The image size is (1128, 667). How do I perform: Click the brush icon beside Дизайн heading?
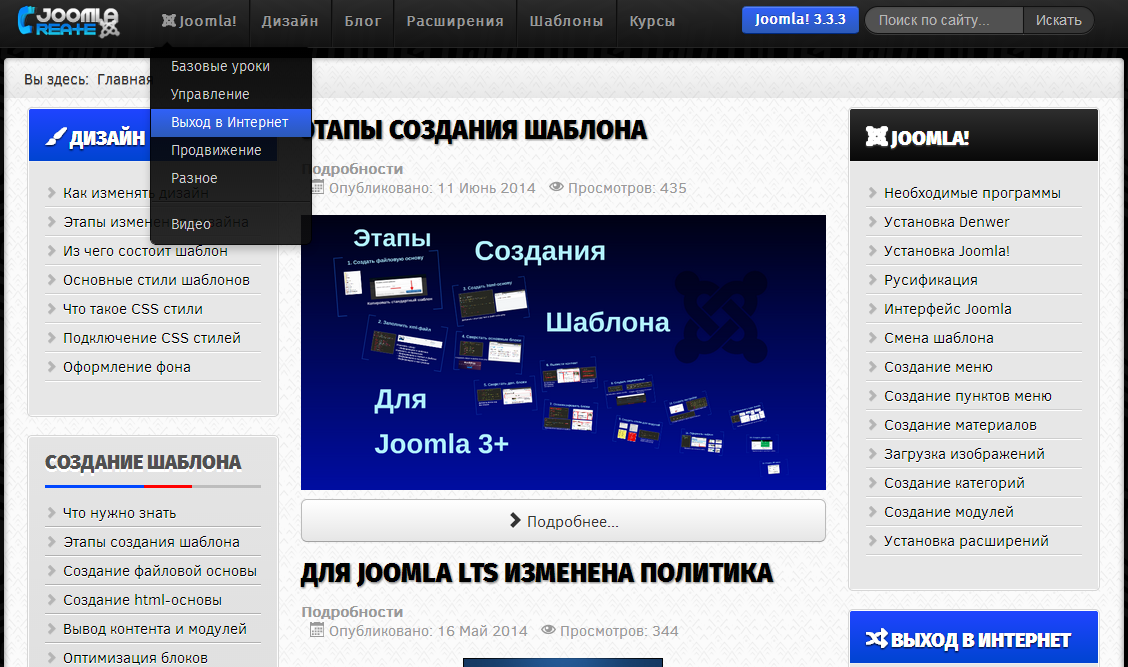pyautogui.click(x=56, y=137)
